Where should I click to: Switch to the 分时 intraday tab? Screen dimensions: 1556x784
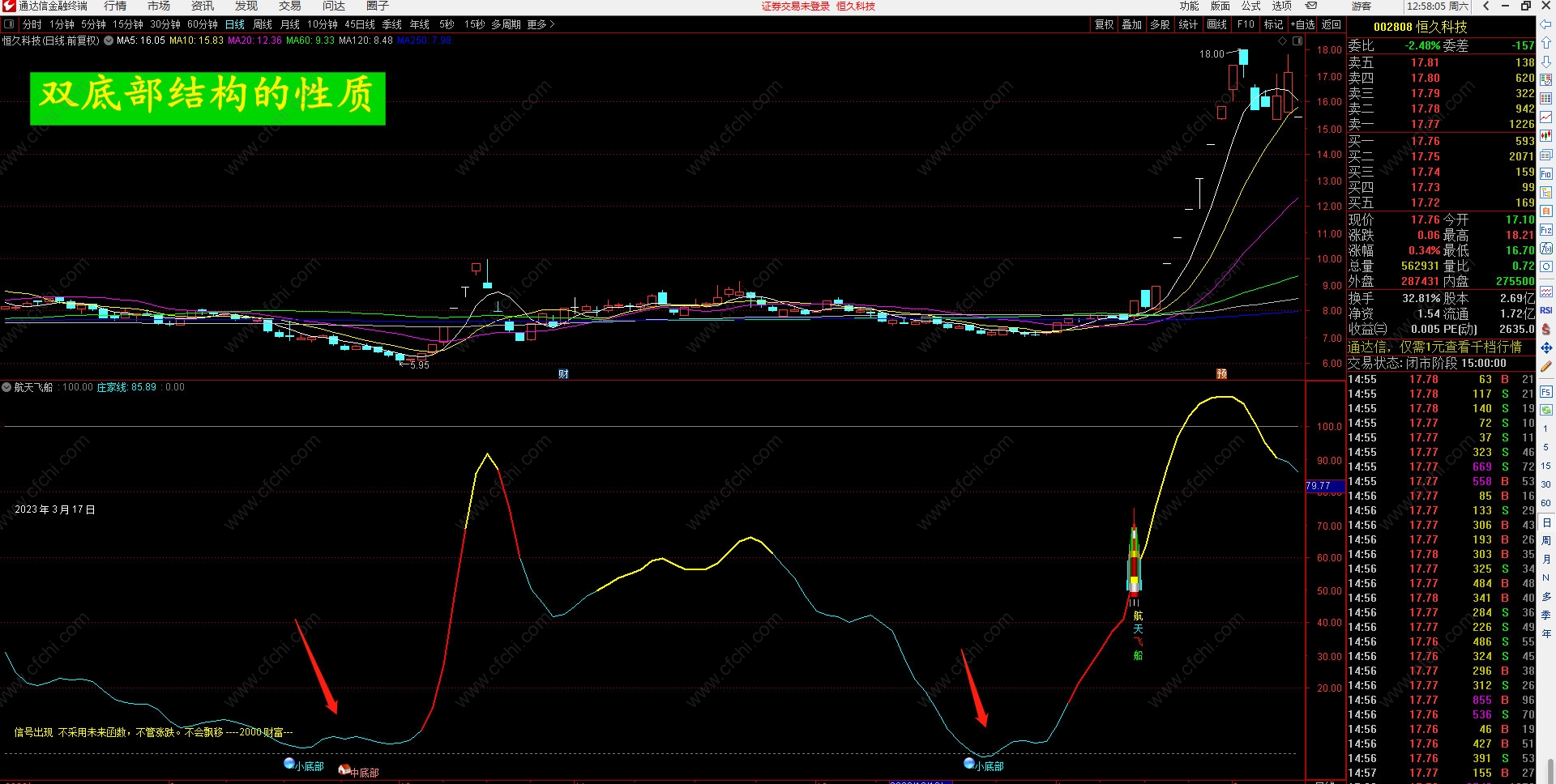pyautogui.click(x=32, y=24)
